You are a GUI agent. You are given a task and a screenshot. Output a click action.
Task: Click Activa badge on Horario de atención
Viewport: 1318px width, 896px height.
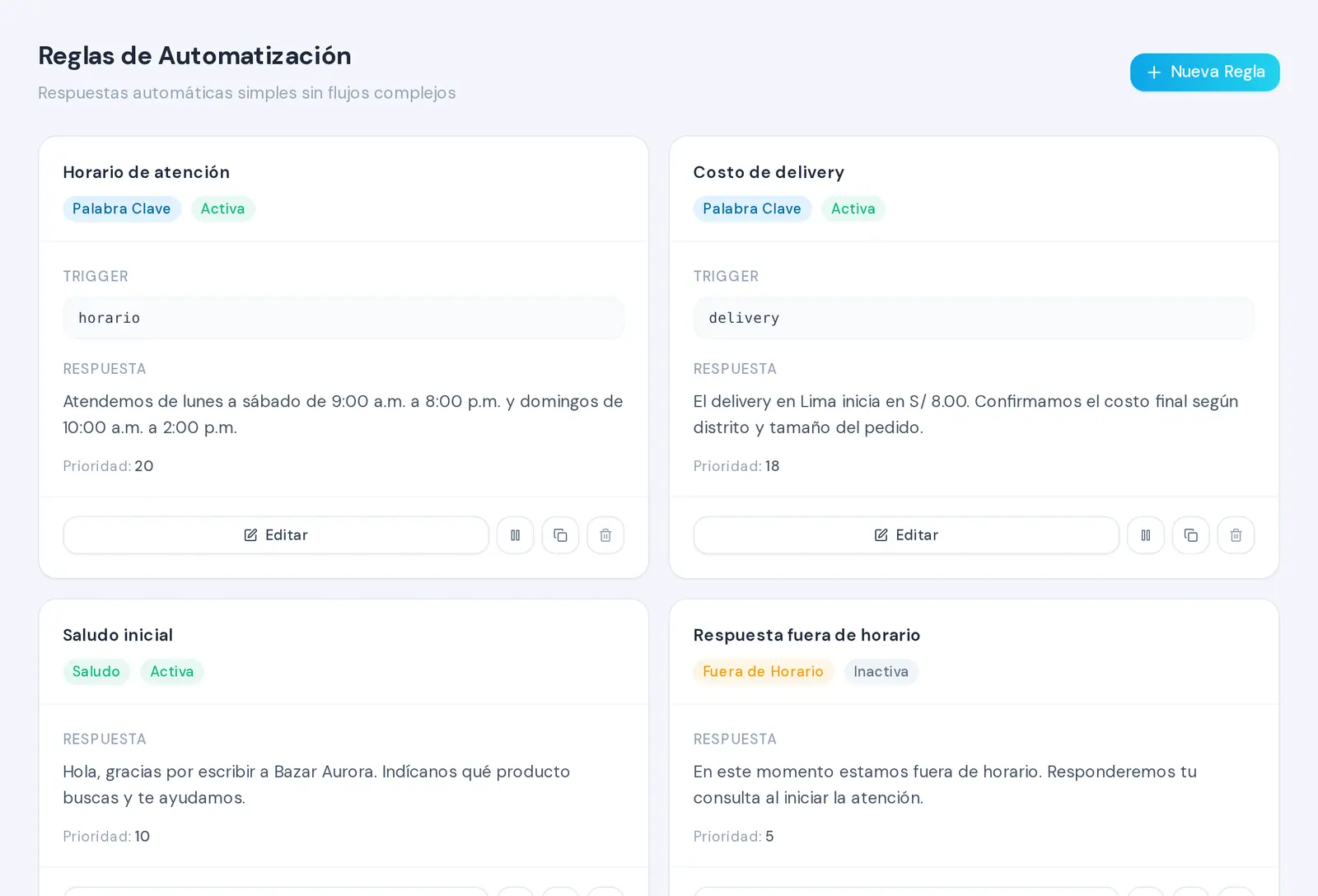(x=223, y=209)
